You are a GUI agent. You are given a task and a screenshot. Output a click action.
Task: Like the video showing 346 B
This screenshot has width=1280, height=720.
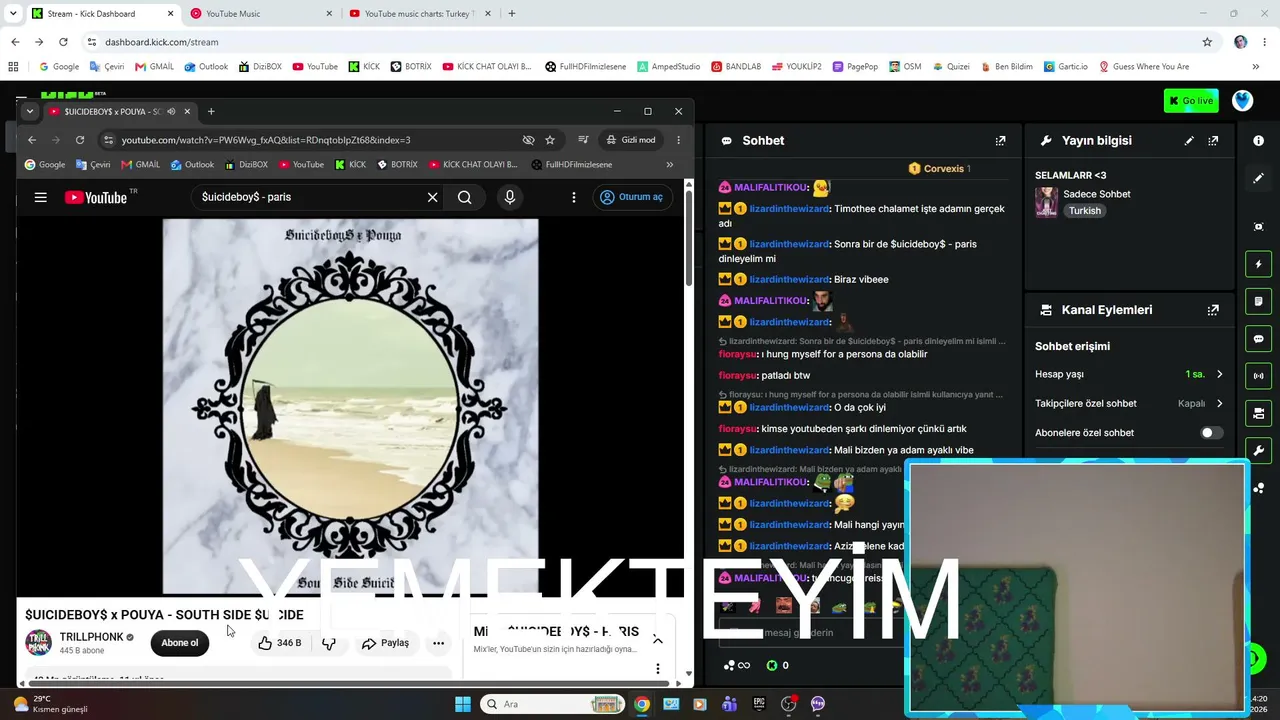(x=280, y=643)
